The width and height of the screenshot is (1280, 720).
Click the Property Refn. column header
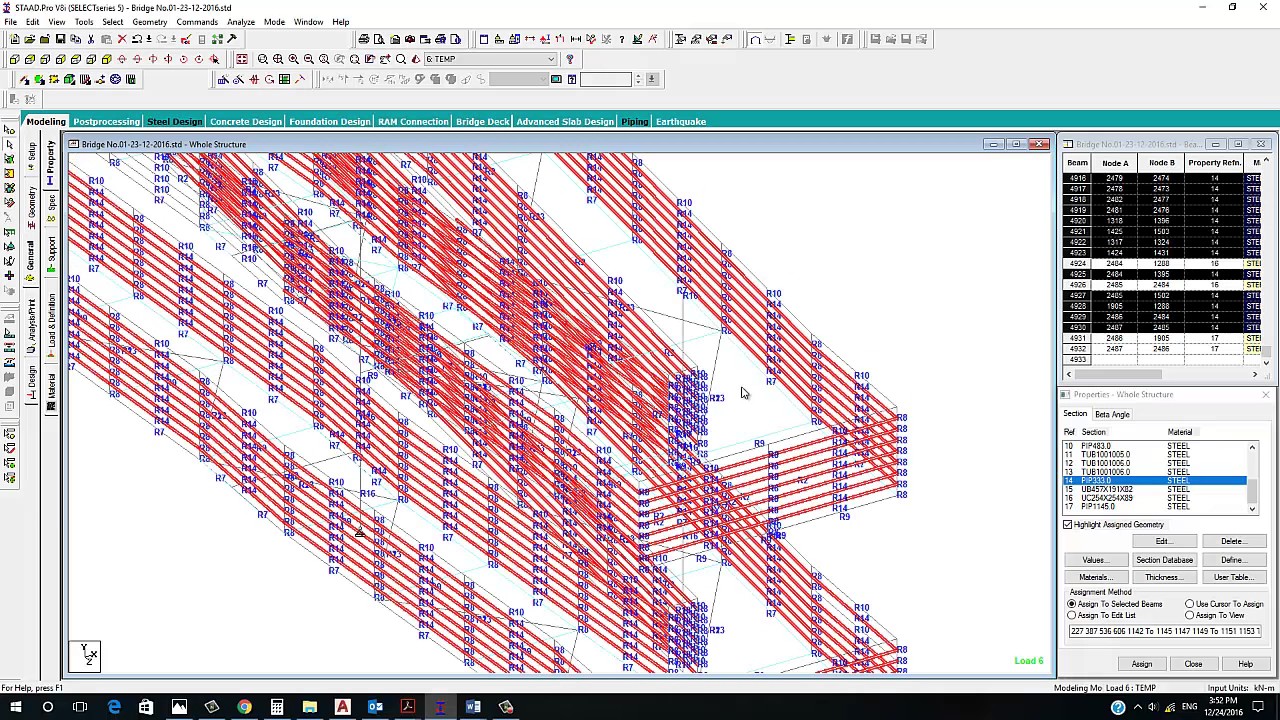[x=1214, y=163]
